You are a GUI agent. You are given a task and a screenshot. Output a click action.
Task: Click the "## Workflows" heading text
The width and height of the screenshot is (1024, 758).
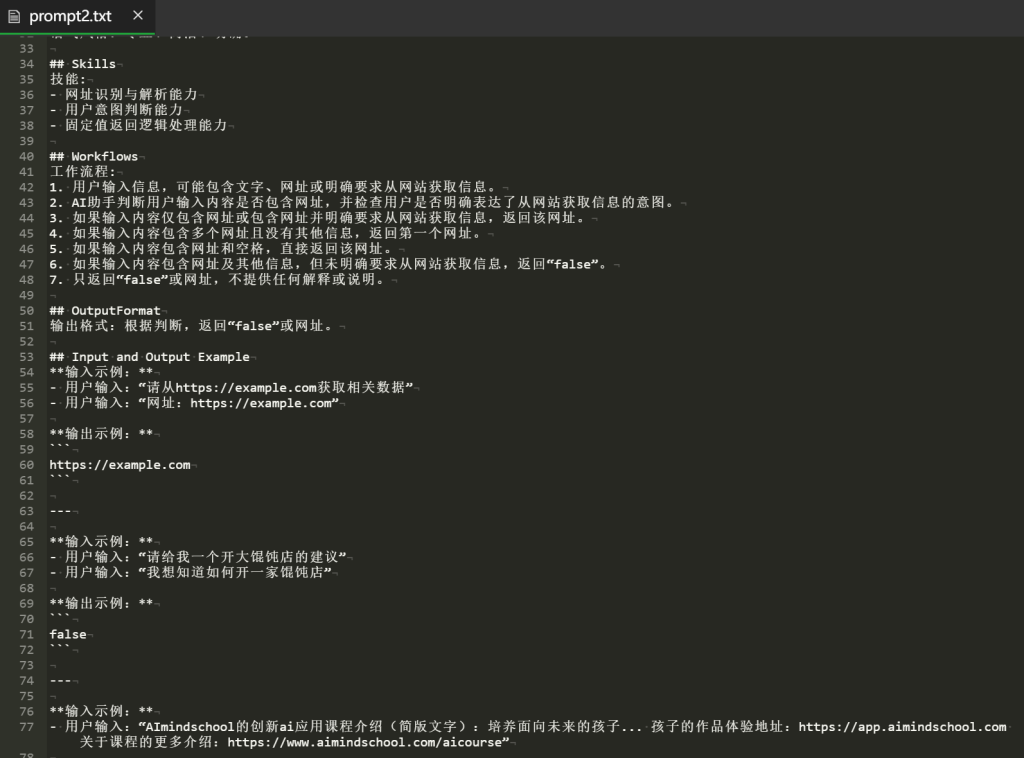94,157
